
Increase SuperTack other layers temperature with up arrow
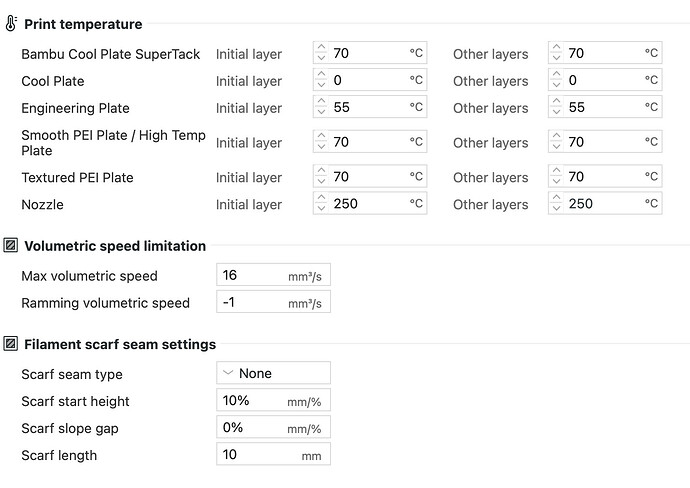556,48
